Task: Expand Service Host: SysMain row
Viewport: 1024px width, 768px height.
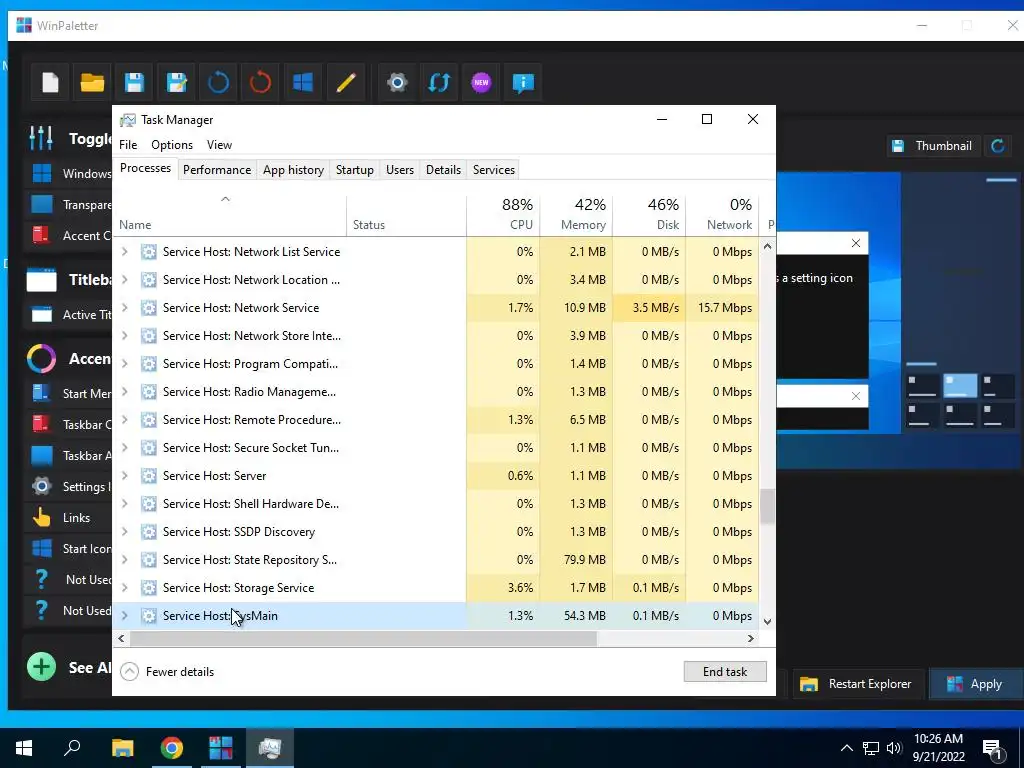Action: tap(125, 616)
